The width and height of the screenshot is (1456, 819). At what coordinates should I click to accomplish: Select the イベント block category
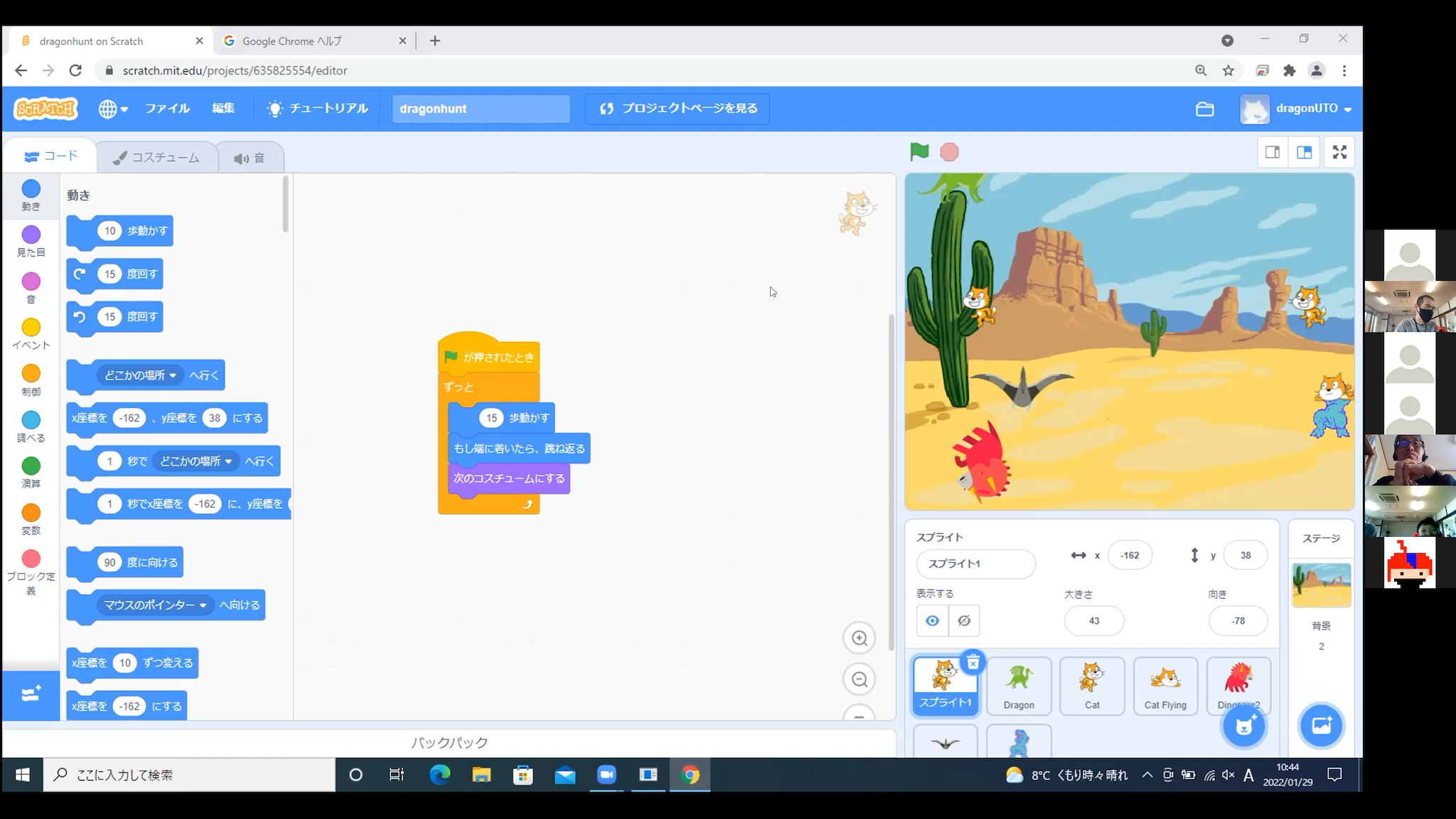click(x=31, y=334)
